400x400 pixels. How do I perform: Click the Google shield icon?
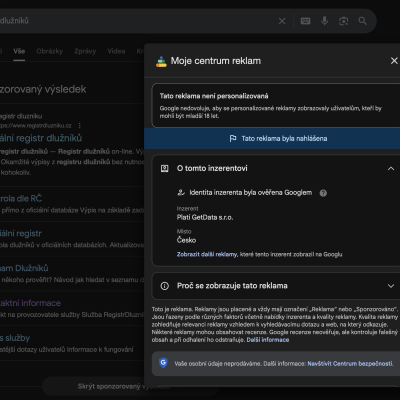[x=163, y=363]
